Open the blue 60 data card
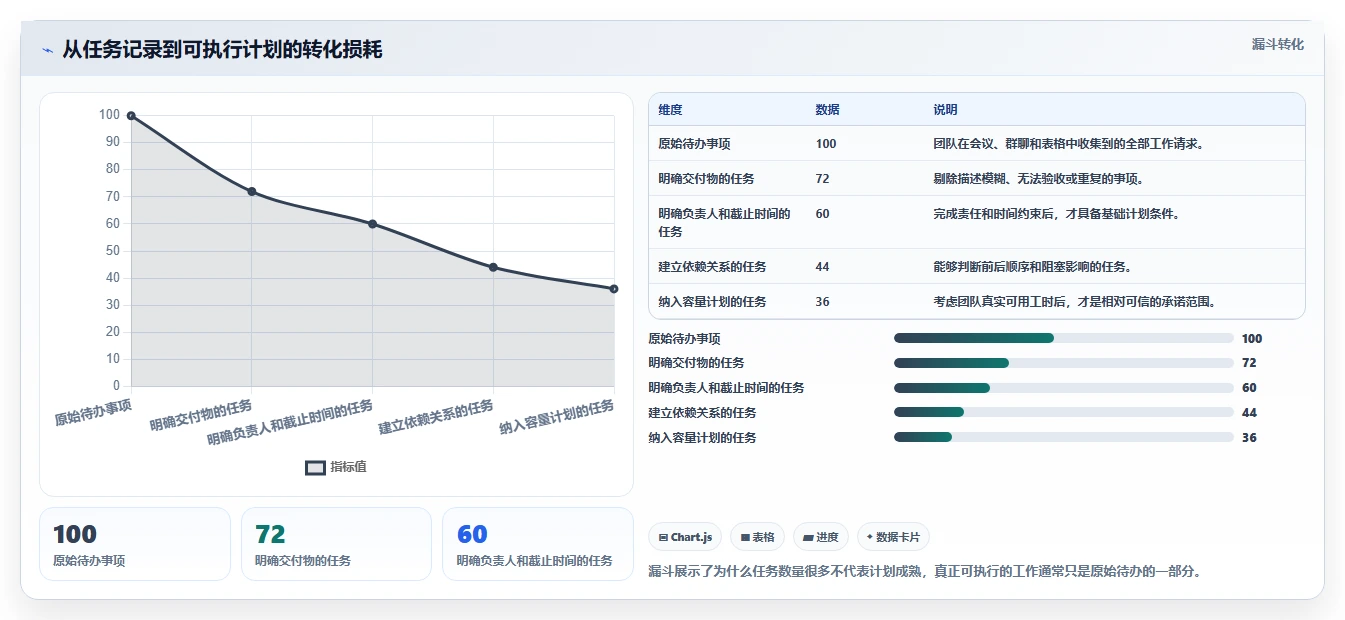 [x=538, y=544]
